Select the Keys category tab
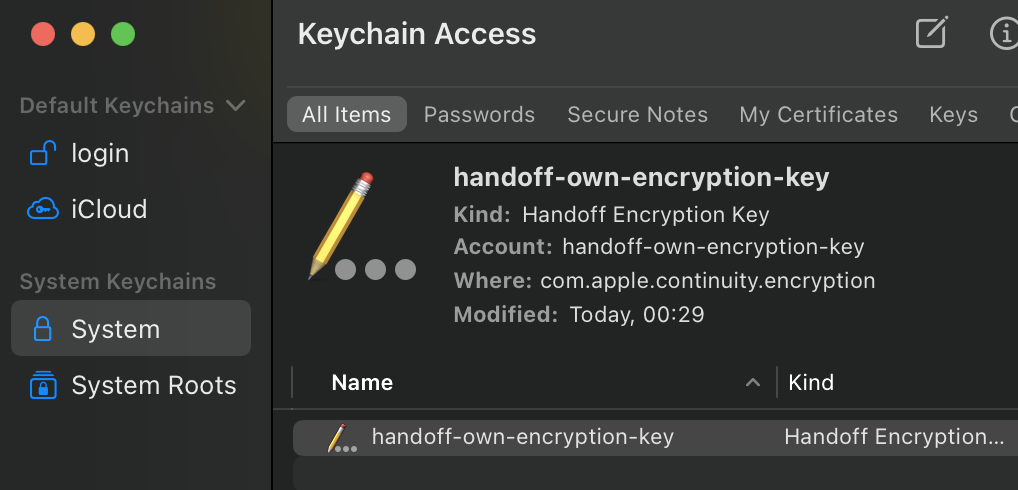Screen dimensions: 1018x490 pyautogui.click(x=953, y=115)
